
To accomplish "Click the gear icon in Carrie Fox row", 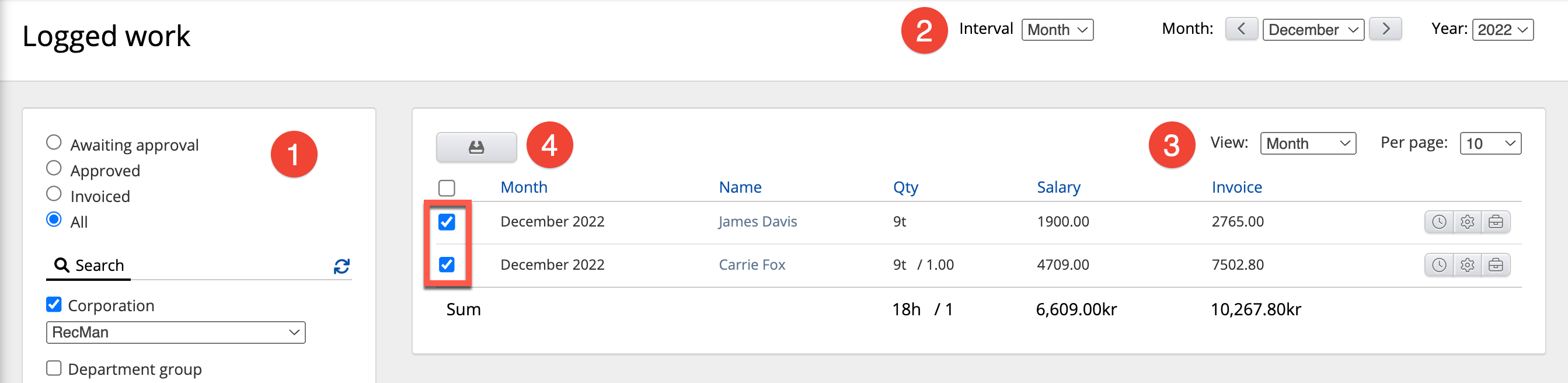I will coord(1467,265).
